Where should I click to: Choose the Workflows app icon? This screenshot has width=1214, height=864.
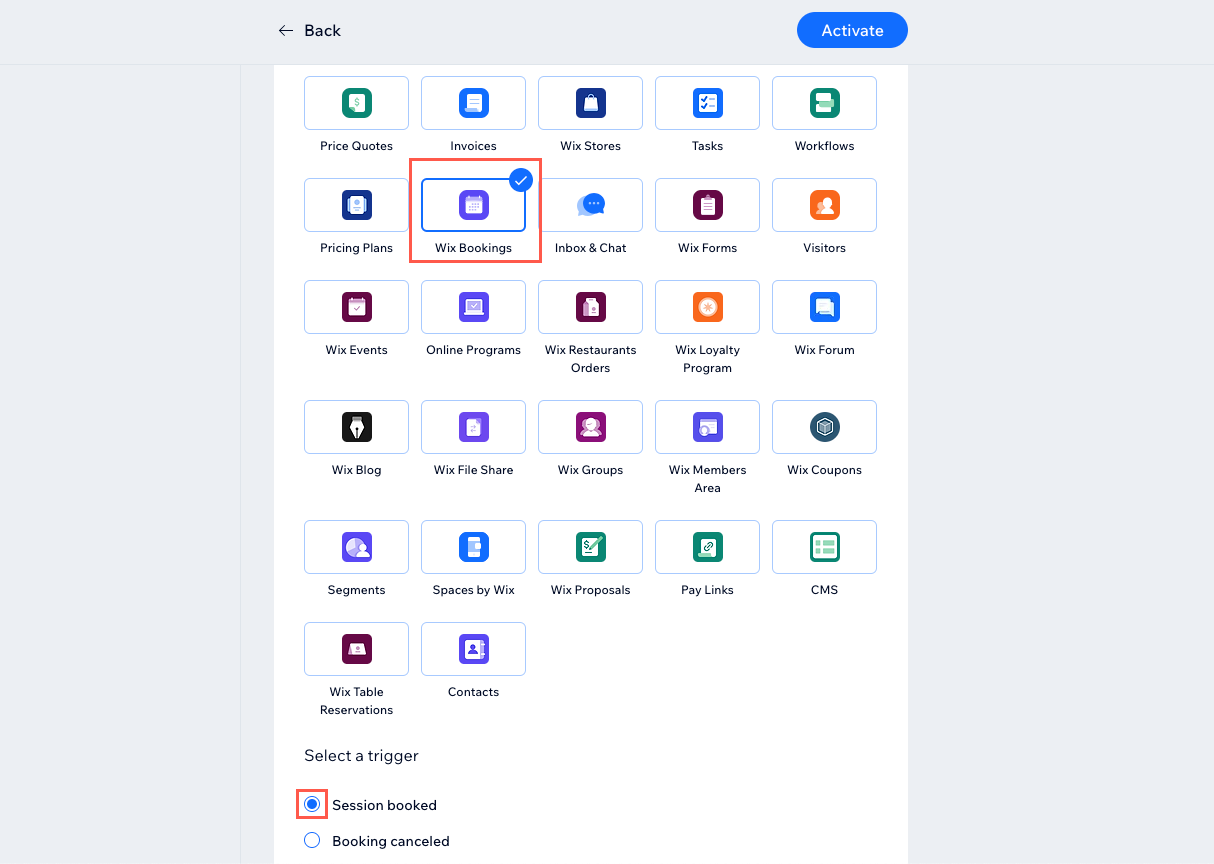tap(824, 102)
